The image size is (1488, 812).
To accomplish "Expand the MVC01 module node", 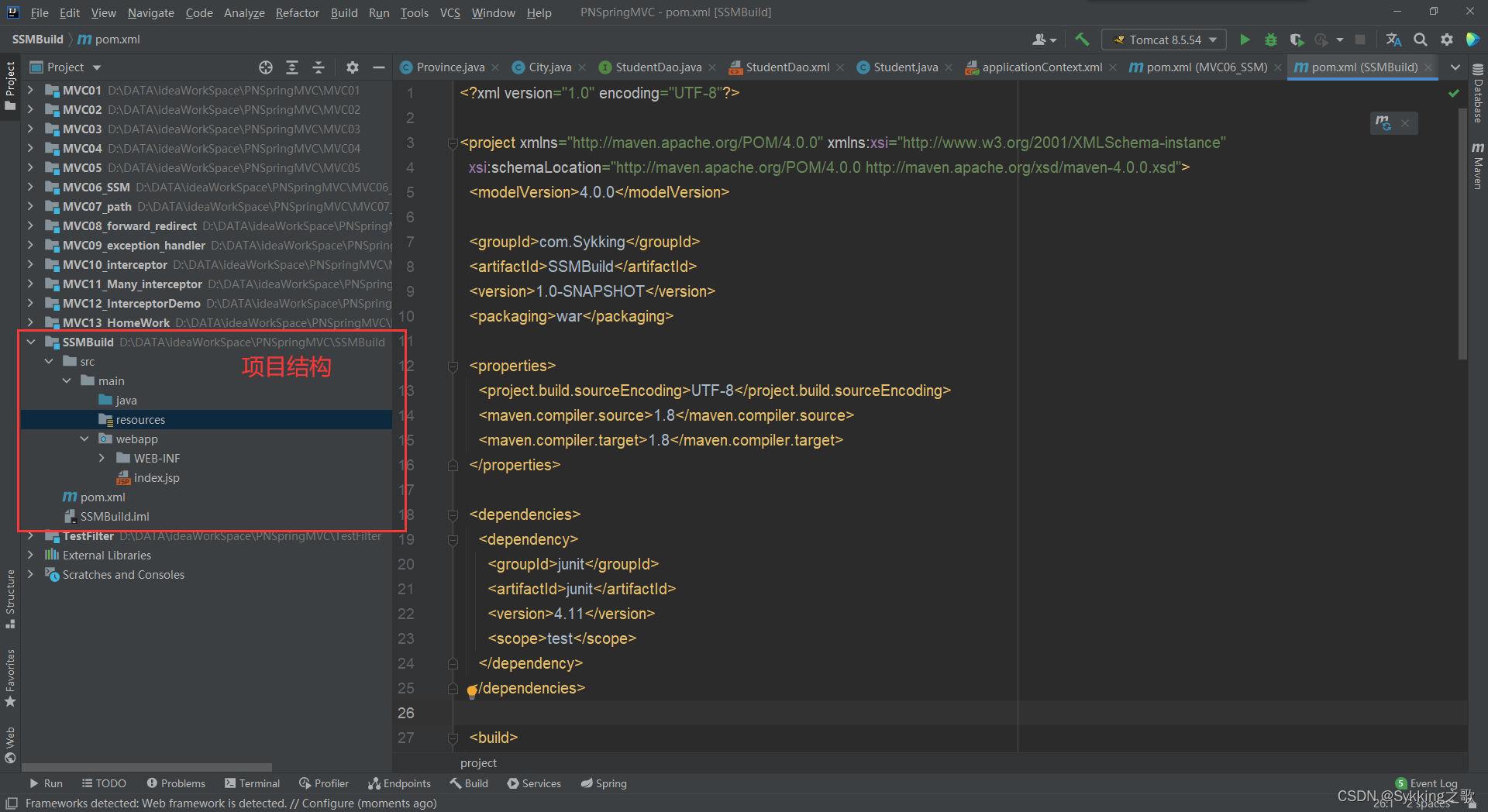I will (30, 90).
